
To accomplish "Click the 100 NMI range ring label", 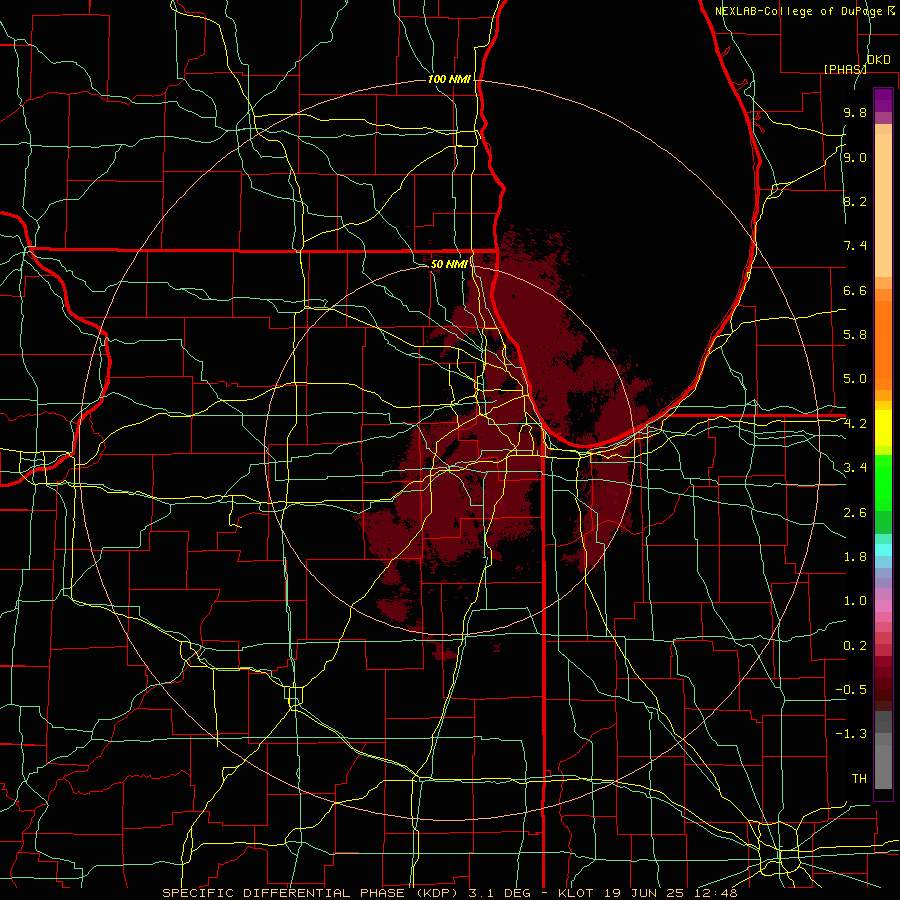I will click(x=449, y=79).
